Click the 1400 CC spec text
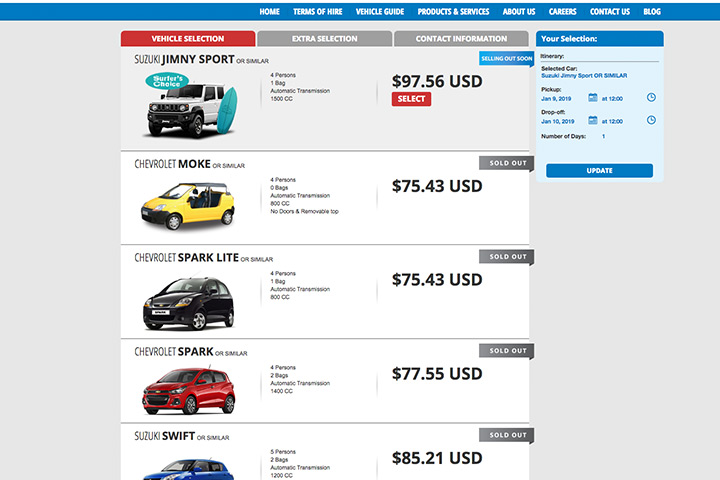The width and height of the screenshot is (720, 480). click(x=281, y=391)
